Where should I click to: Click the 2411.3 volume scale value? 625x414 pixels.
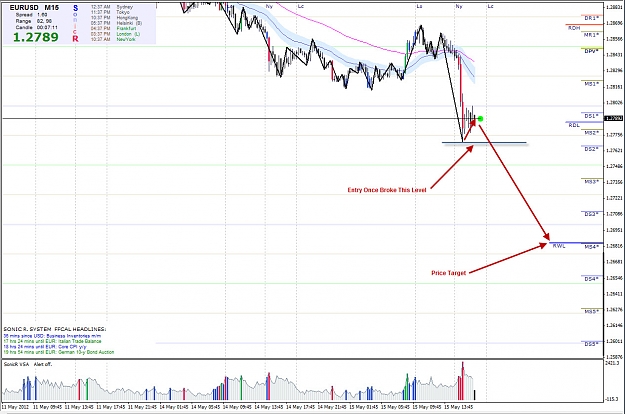click(611, 363)
